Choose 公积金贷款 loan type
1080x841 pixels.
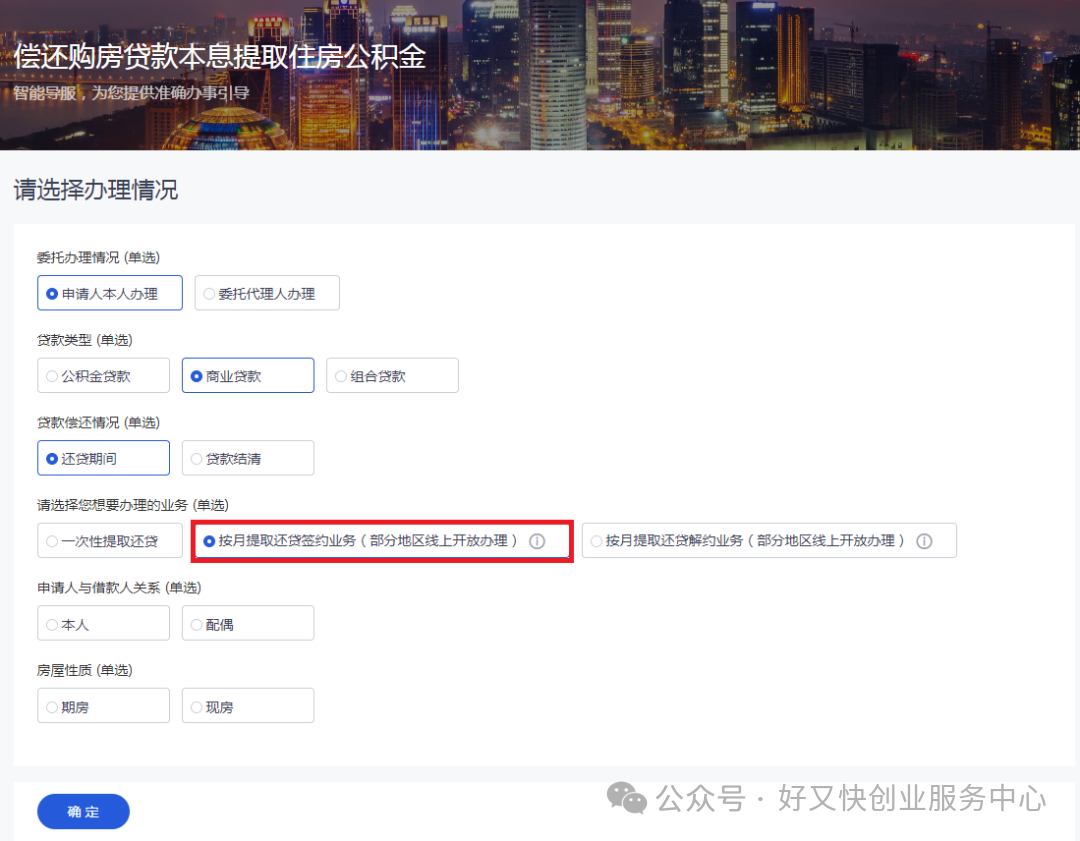pyautogui.click(x=103, y=376)
